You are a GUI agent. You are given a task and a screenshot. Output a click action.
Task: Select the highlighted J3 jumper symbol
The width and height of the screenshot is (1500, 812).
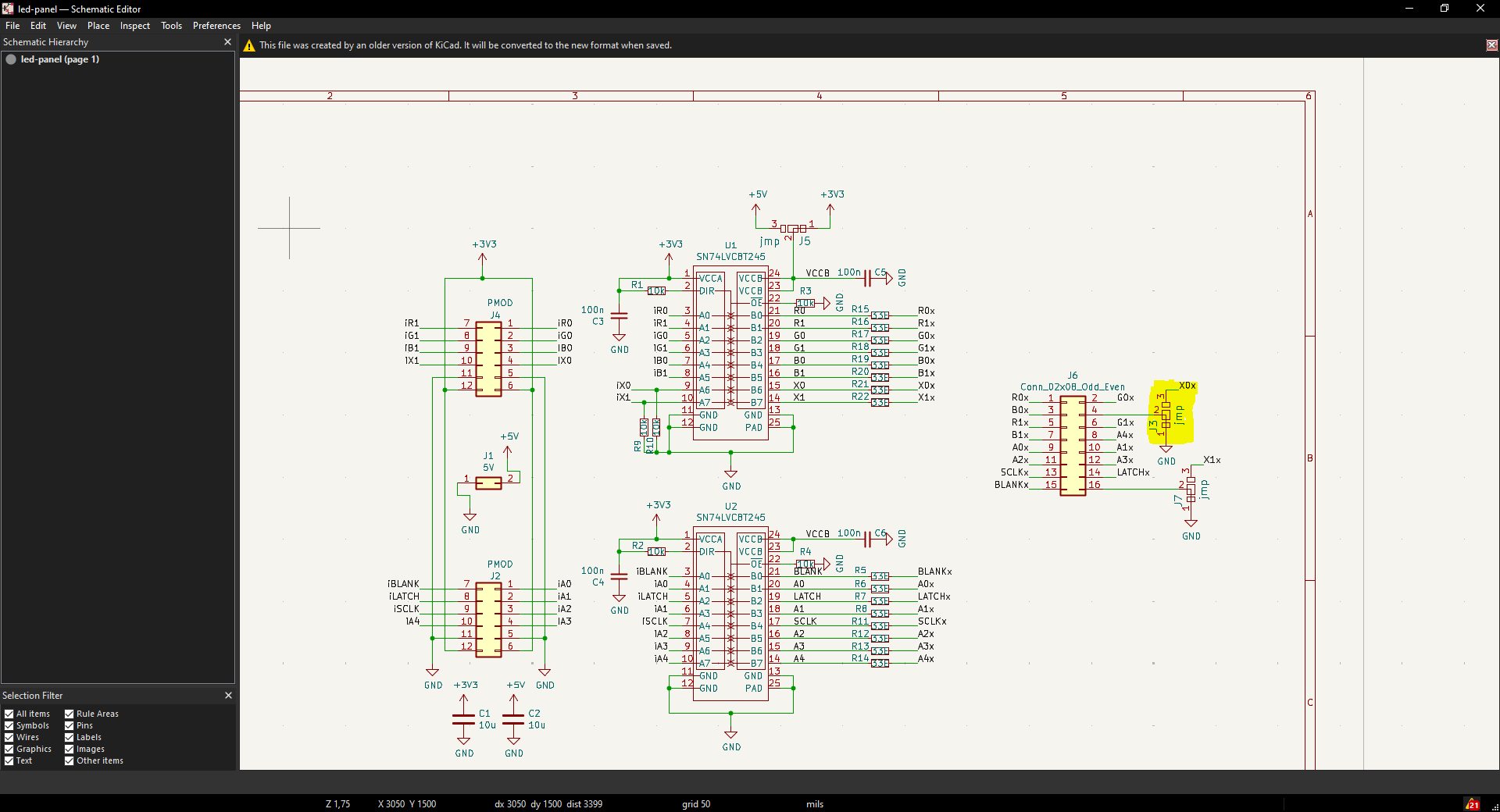pos(1166,414)
